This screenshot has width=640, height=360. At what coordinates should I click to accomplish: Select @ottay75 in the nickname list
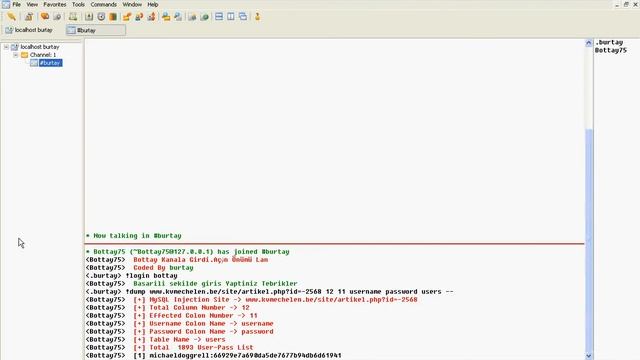click(611, 50)
